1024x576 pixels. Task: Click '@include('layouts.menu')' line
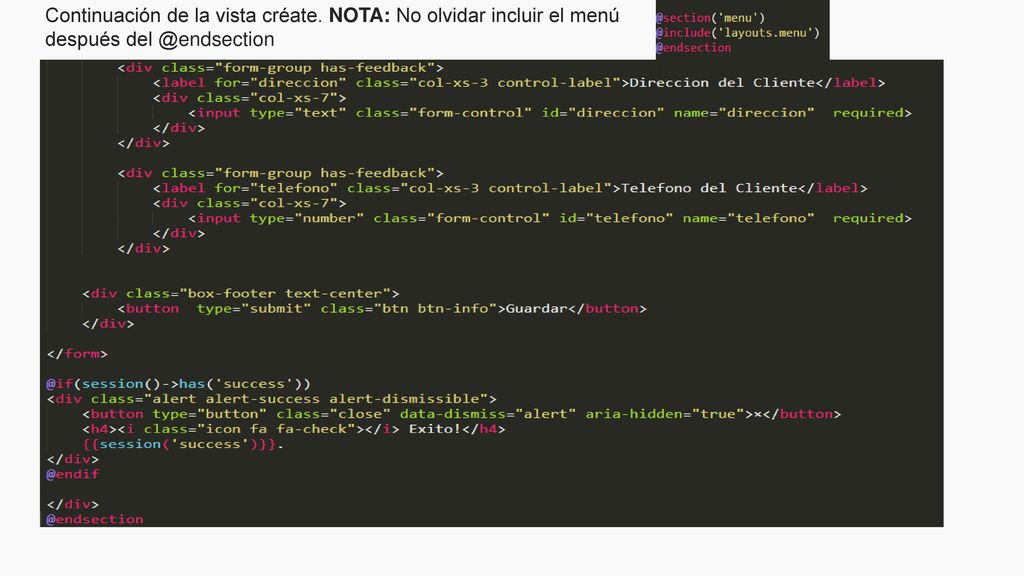click(738, 33)
